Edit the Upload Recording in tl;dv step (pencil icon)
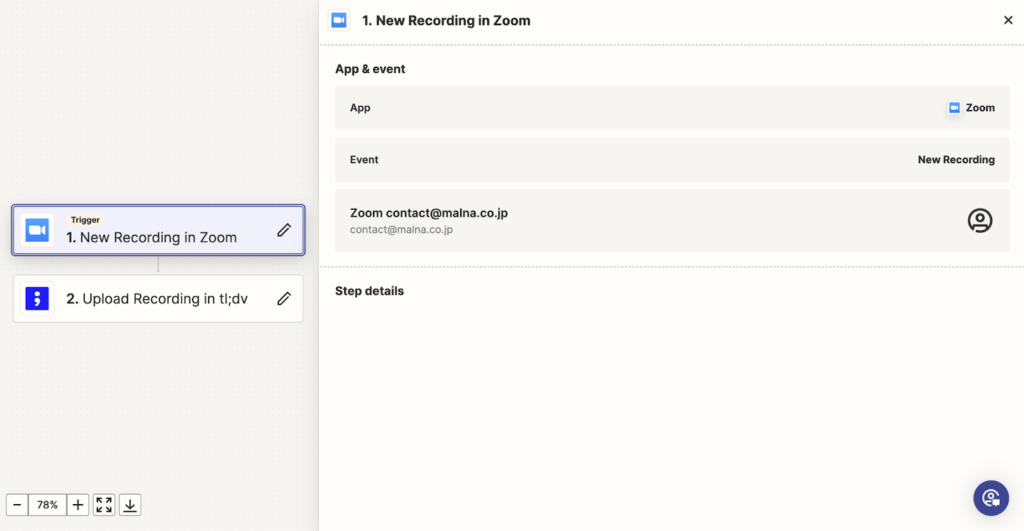 pyautogui.click(x=284, y=298)
